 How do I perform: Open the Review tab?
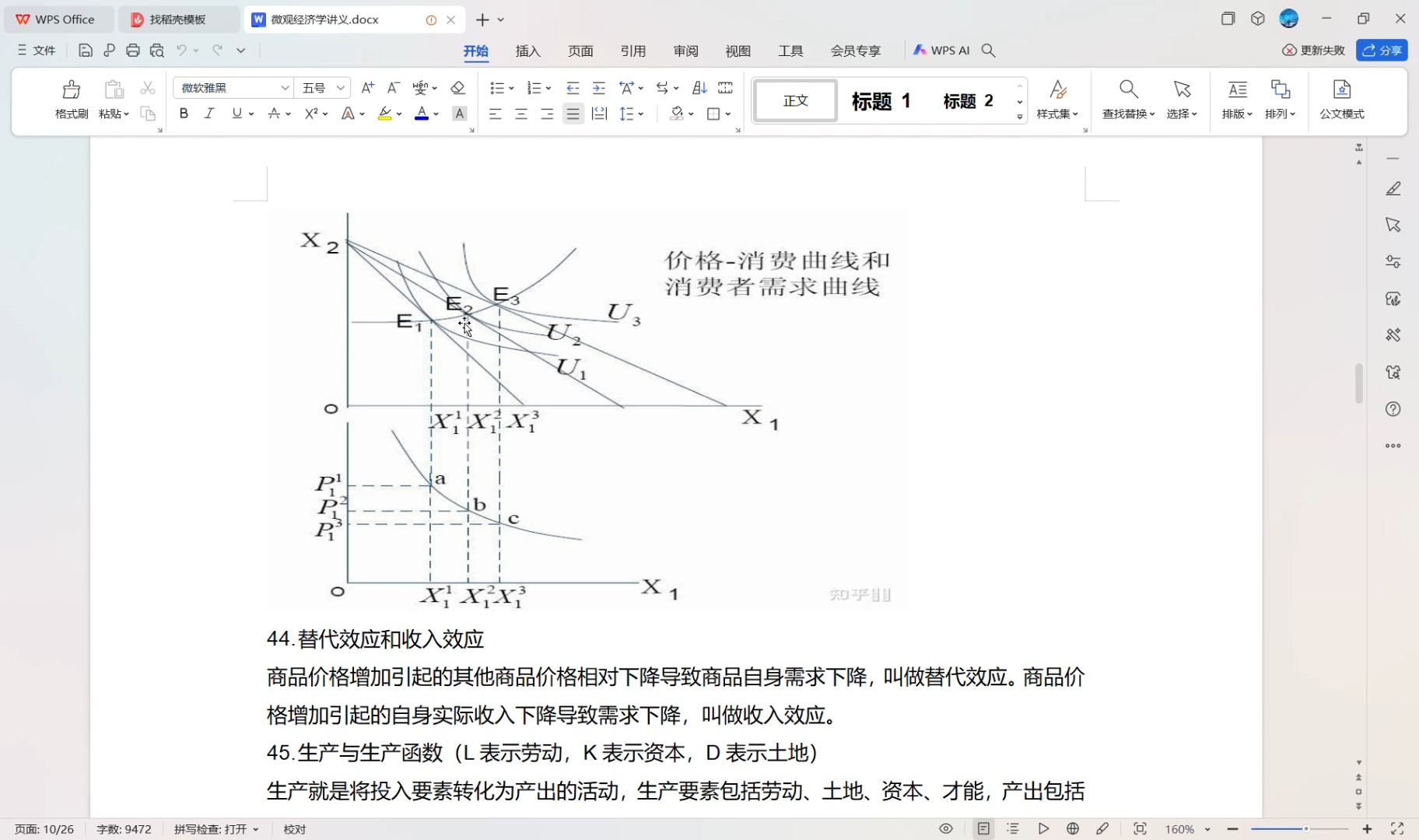685,51
